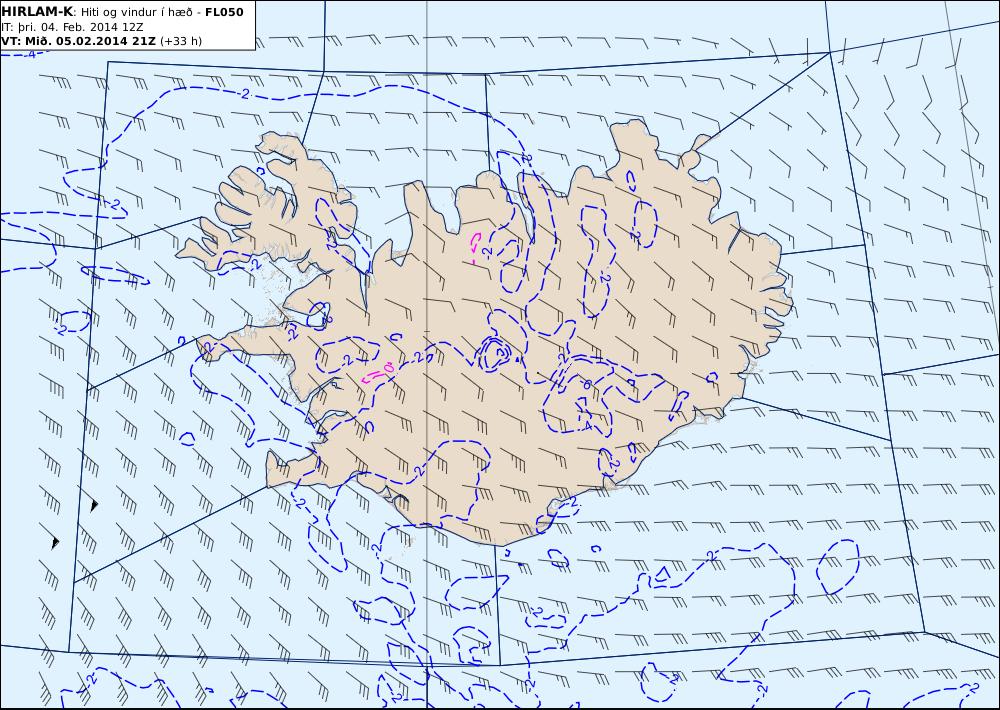This screenshot has height=710, width=1000.
Task: Click the 'FL050' flight level label
Action: 224,12
